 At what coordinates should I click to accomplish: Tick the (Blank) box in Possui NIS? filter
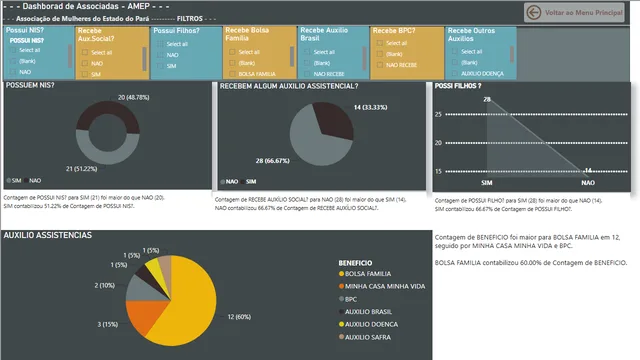tap(13, 61)
